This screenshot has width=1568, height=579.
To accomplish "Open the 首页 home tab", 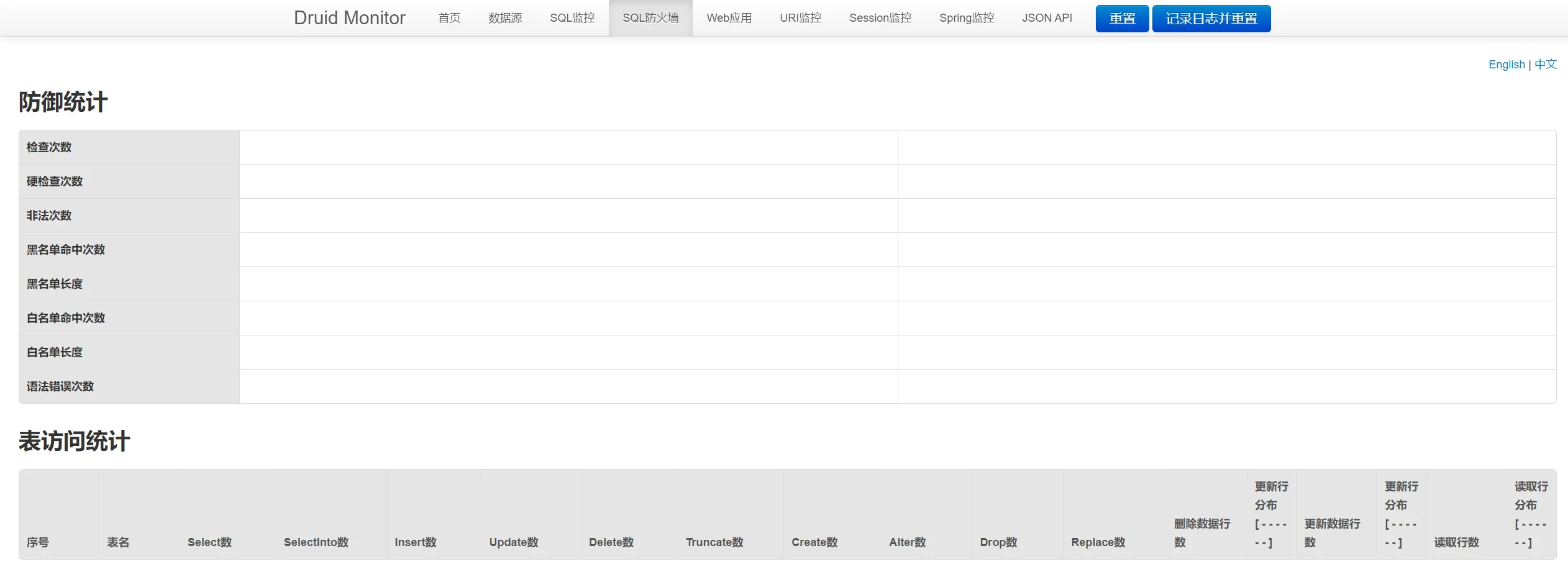I will click(x=449, y=18).
